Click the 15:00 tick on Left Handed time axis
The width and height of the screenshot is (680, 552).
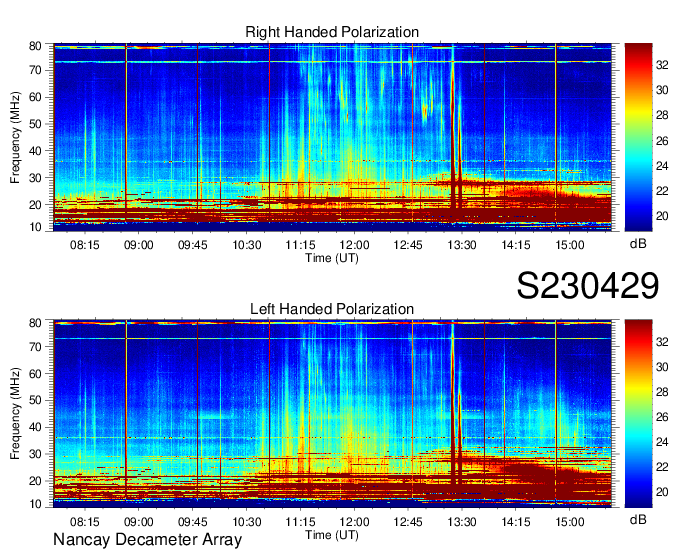pyautogui.click(x=570, y=522)
